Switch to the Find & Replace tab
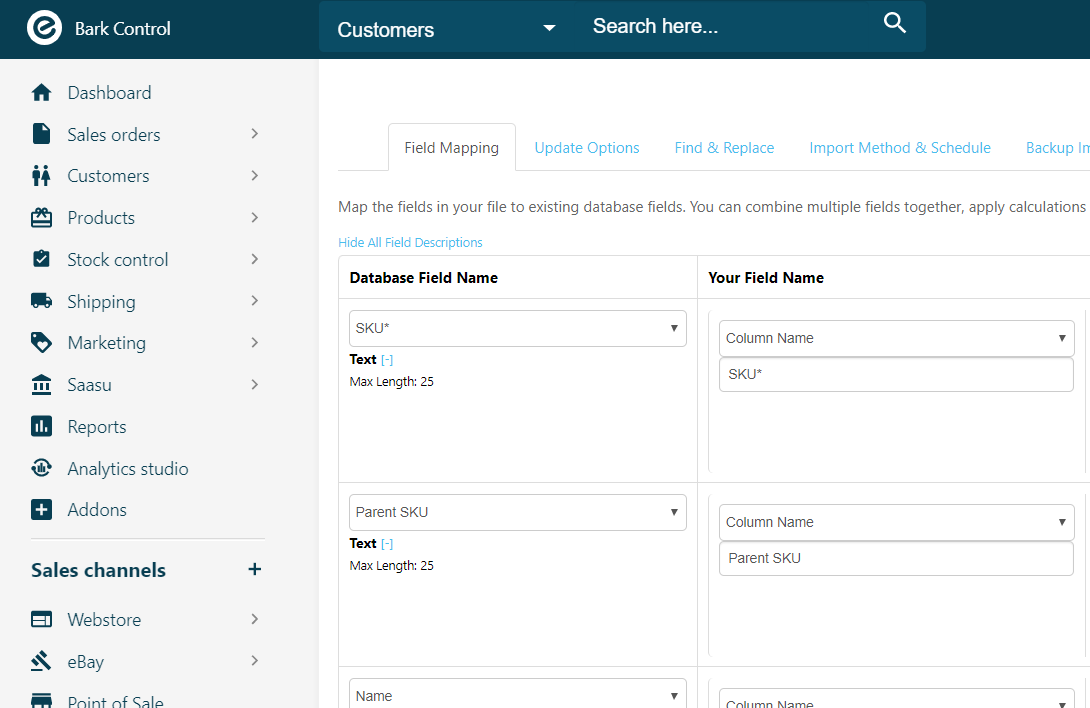The height and width of the screenshot is (708, 1090). 724,147
